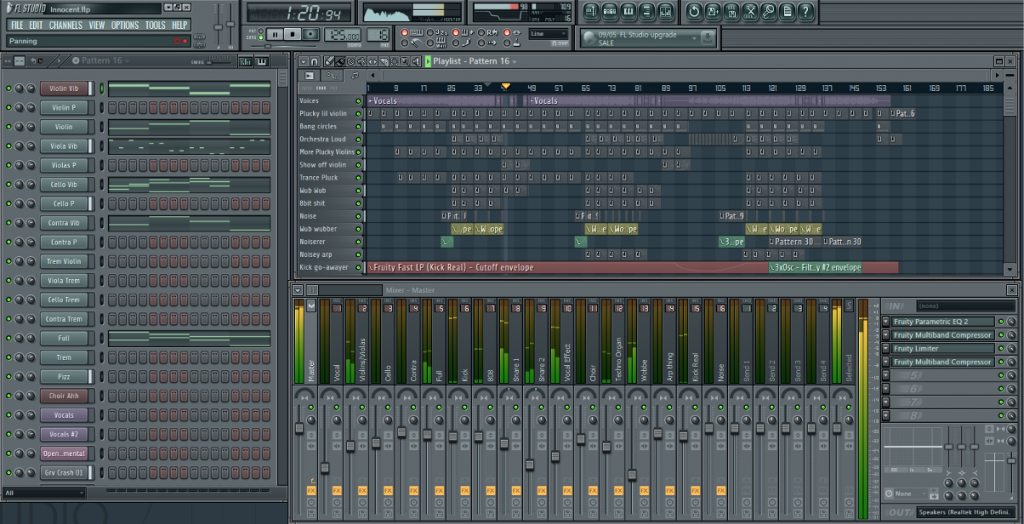The height and width of the screenshot is (524, 1024).
Task: Select the Pizz channel button
Action: coord(63,377)
